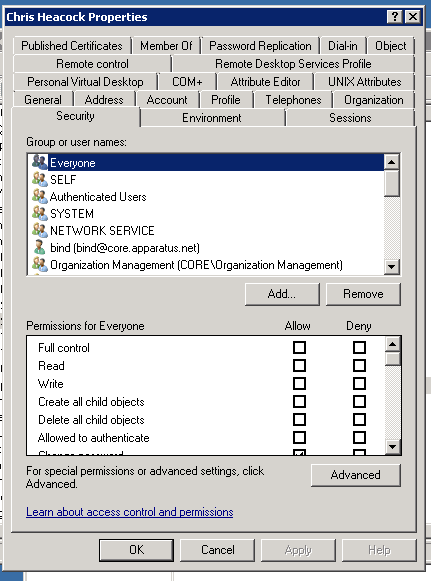
Task: Open Learn about access control and permissions link
Action: (130, 512)
